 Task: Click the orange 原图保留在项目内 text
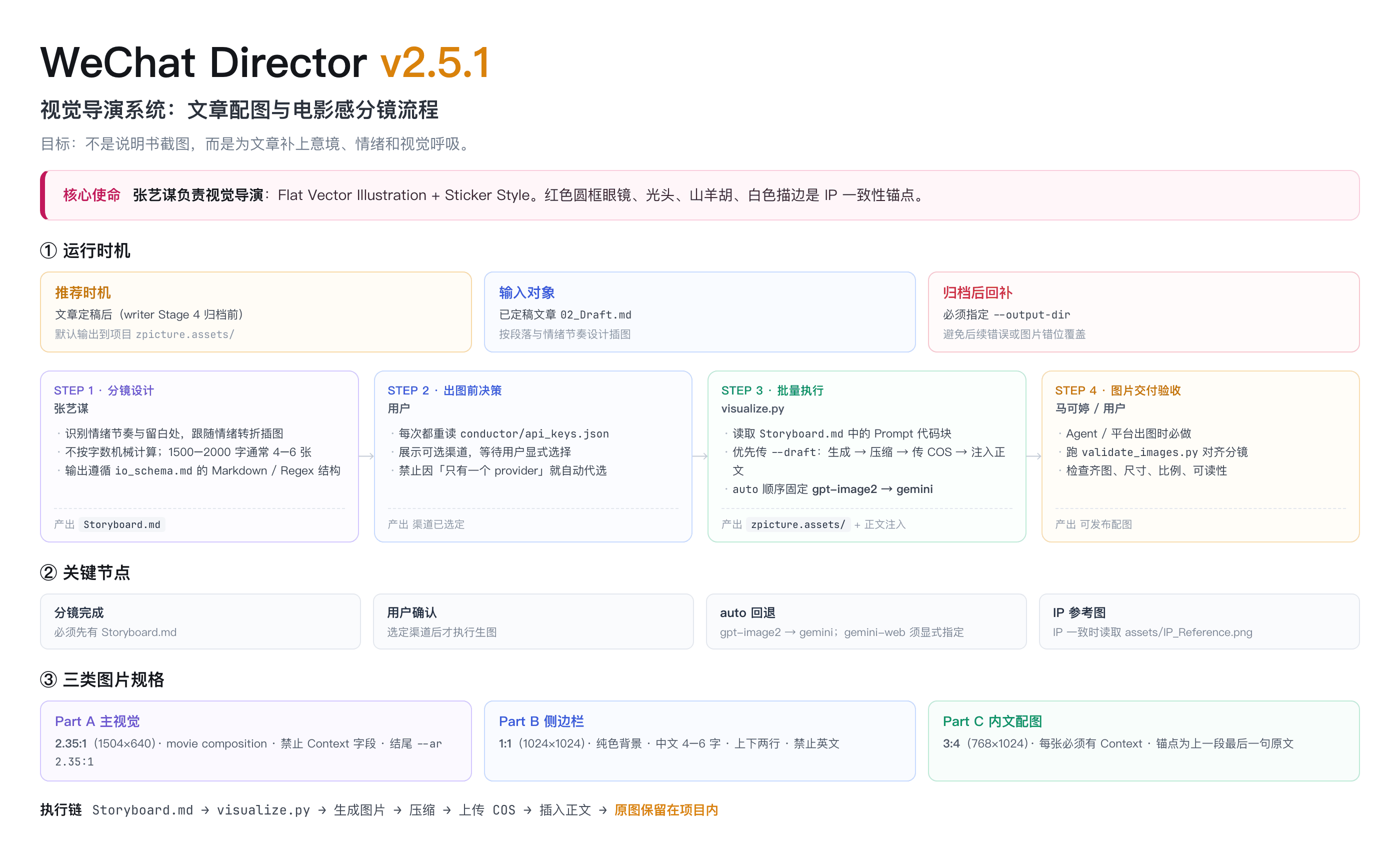point(666,810)
